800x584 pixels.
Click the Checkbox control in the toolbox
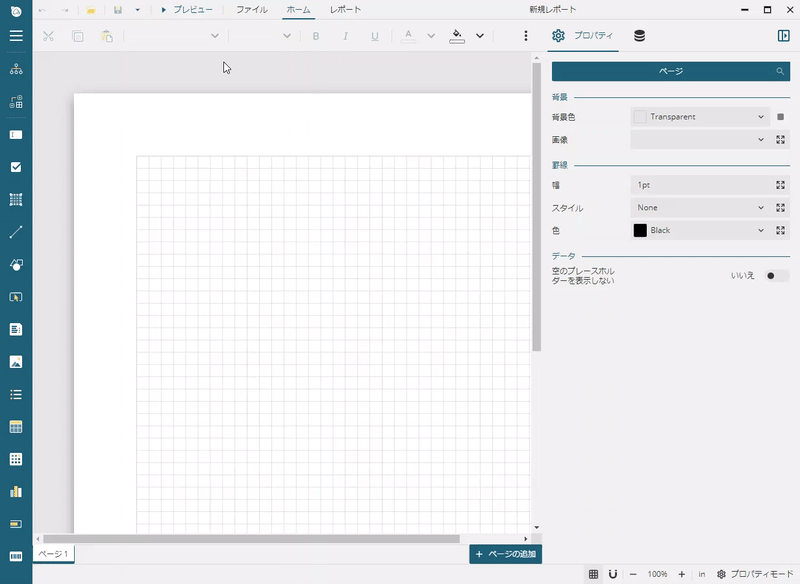click(16, 167)
